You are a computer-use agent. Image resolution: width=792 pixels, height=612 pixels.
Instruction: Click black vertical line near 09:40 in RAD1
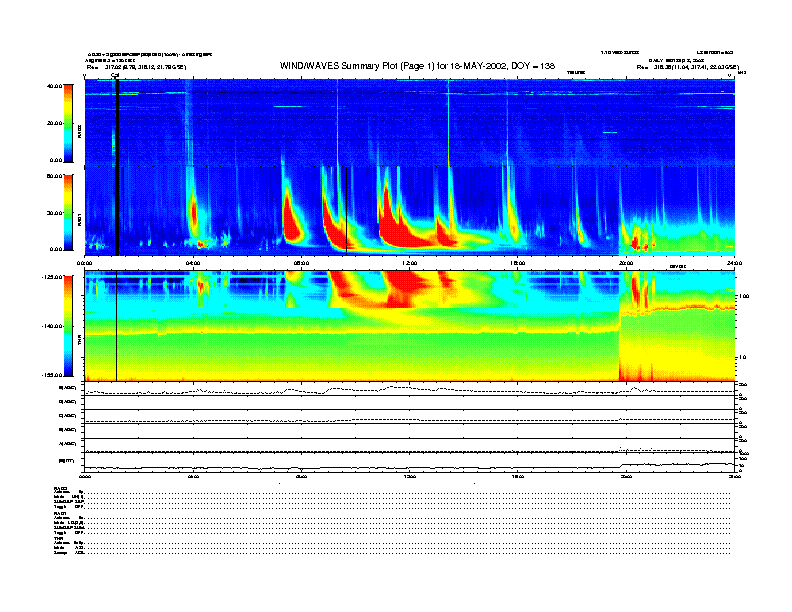346,209
